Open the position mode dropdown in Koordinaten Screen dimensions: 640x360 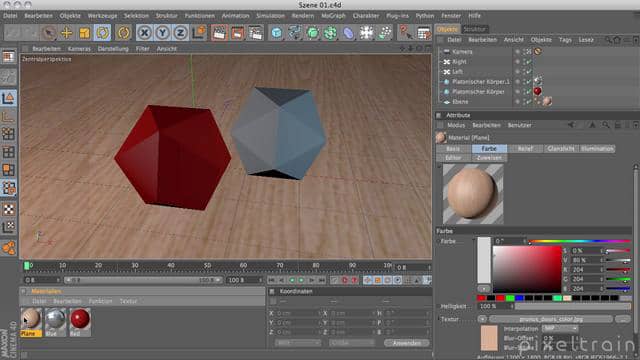pyautogui.click(x=298, y=343)
